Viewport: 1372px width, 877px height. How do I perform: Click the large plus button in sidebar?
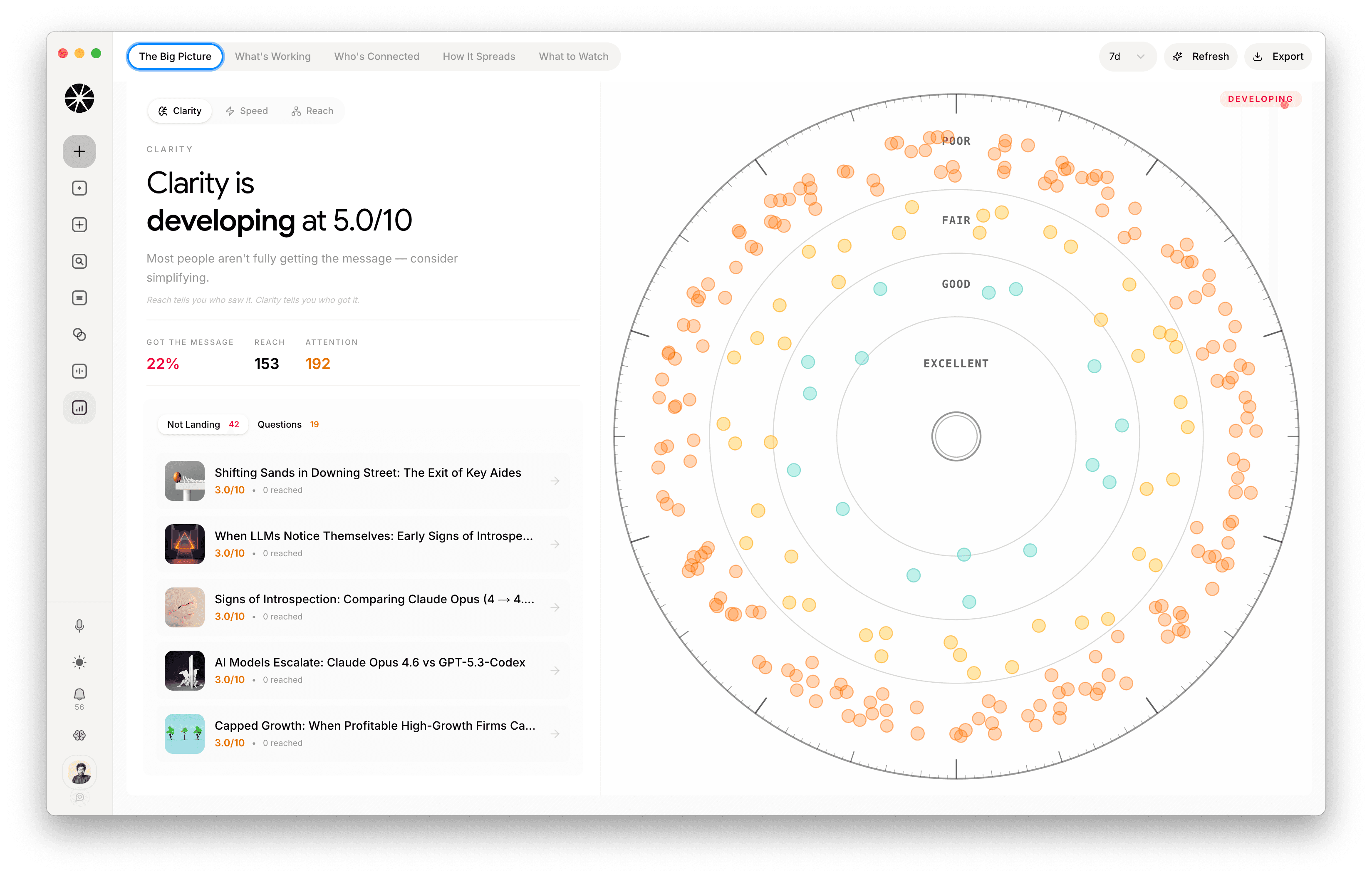pos(79,151)
